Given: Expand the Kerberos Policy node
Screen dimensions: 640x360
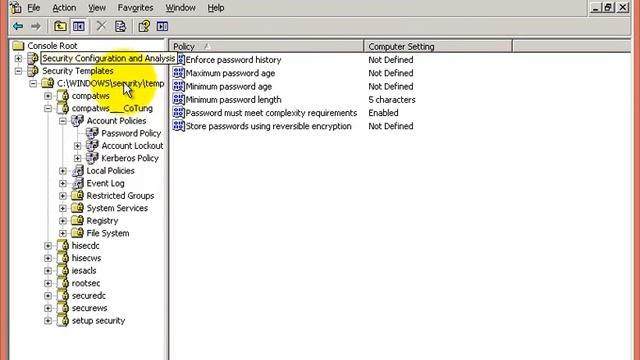Looking at the screenshot, I should click(78, 158).
